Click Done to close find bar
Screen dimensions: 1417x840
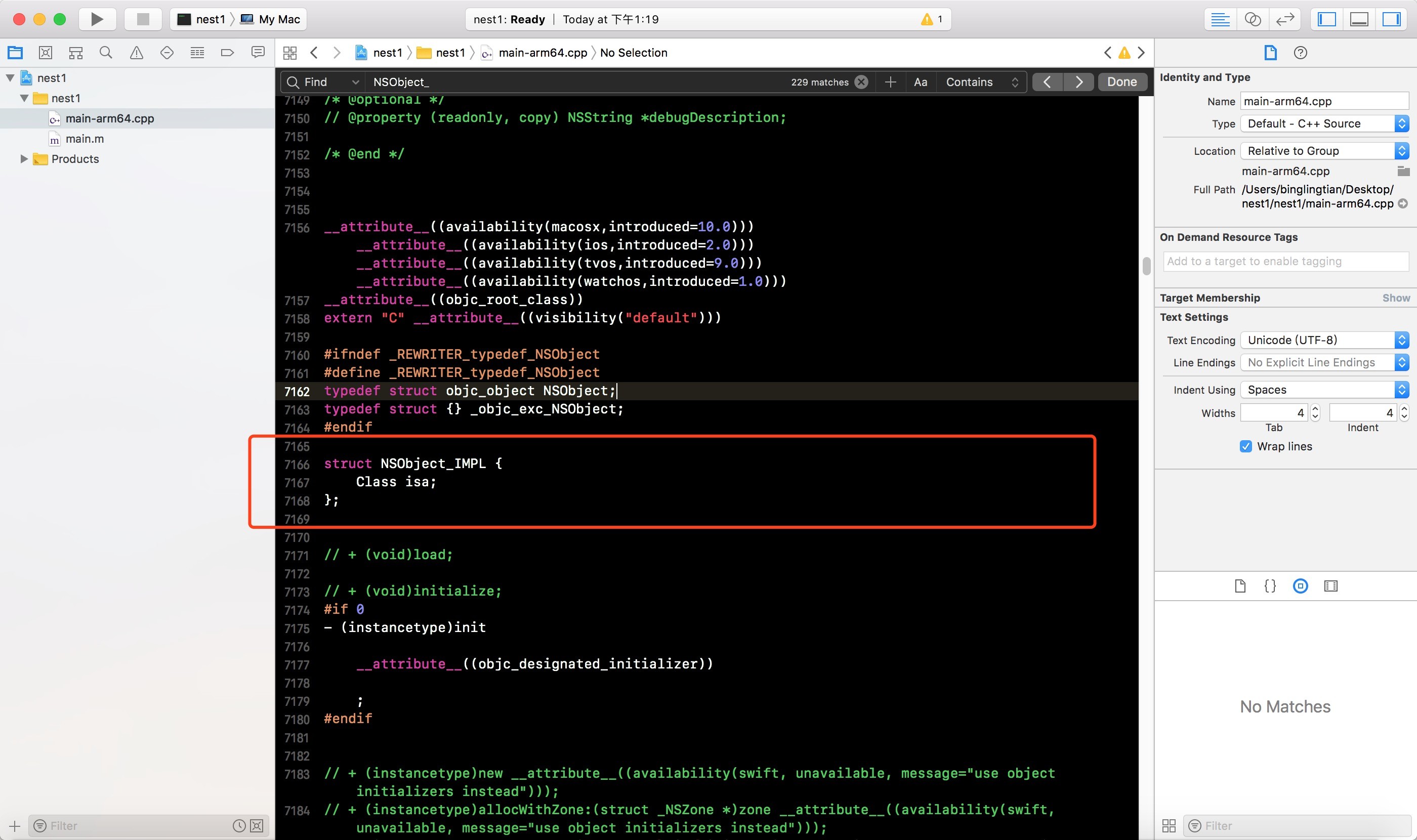pos(1121,82)
